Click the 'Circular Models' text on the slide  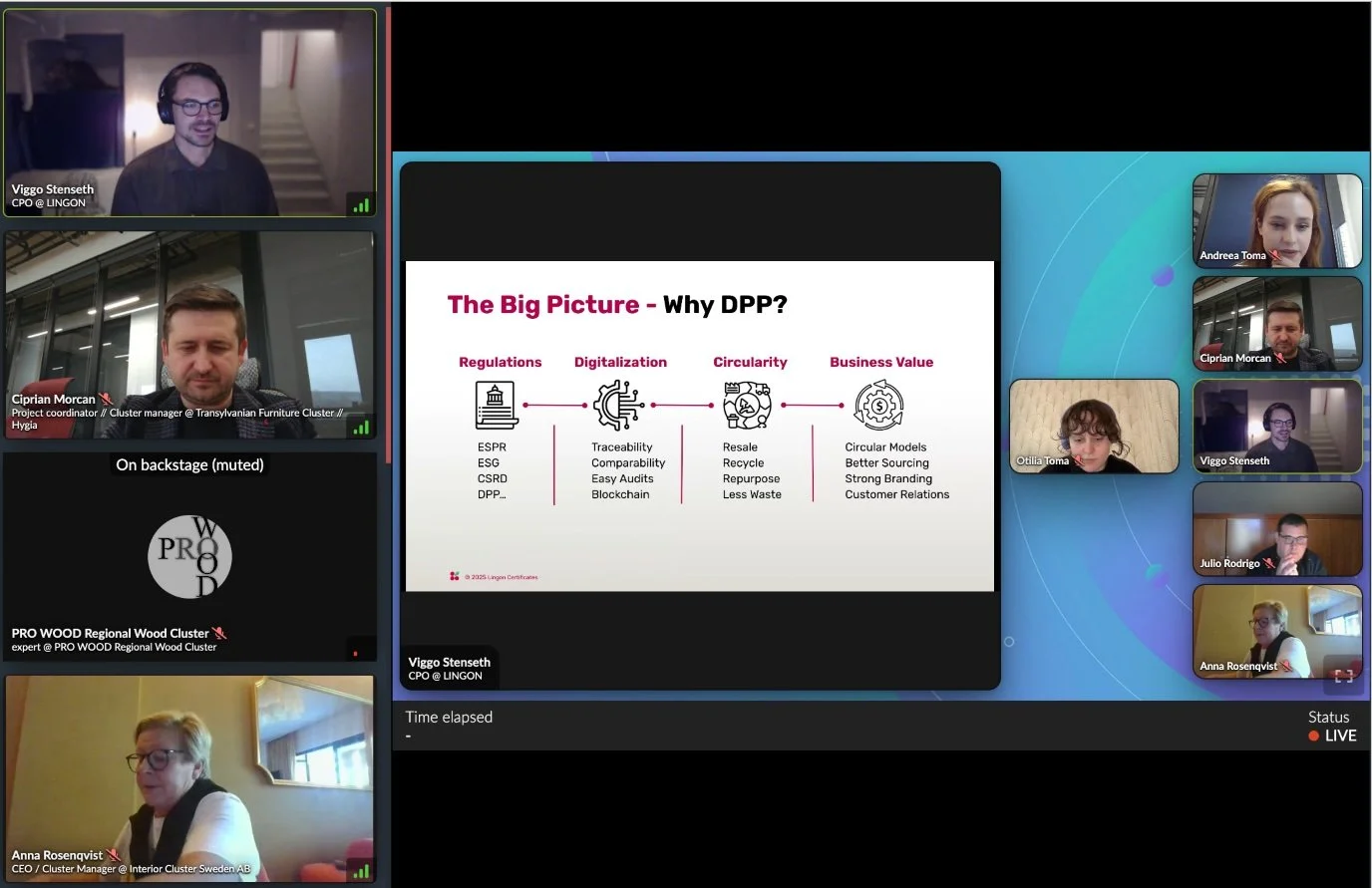pyautogui.click(x=885, y=447)
